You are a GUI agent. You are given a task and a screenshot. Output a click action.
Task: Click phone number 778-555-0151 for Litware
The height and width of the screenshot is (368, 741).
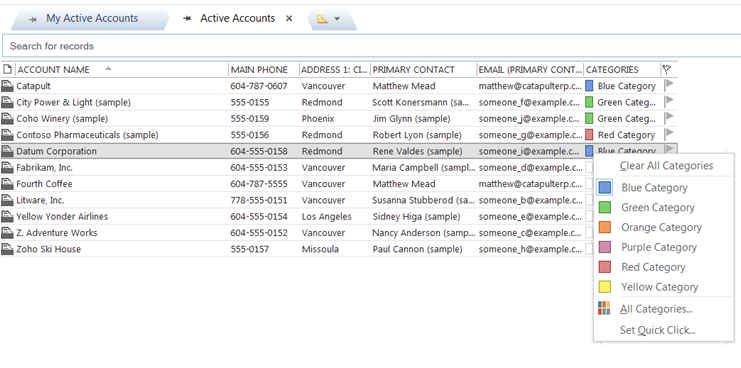point(258,200)
